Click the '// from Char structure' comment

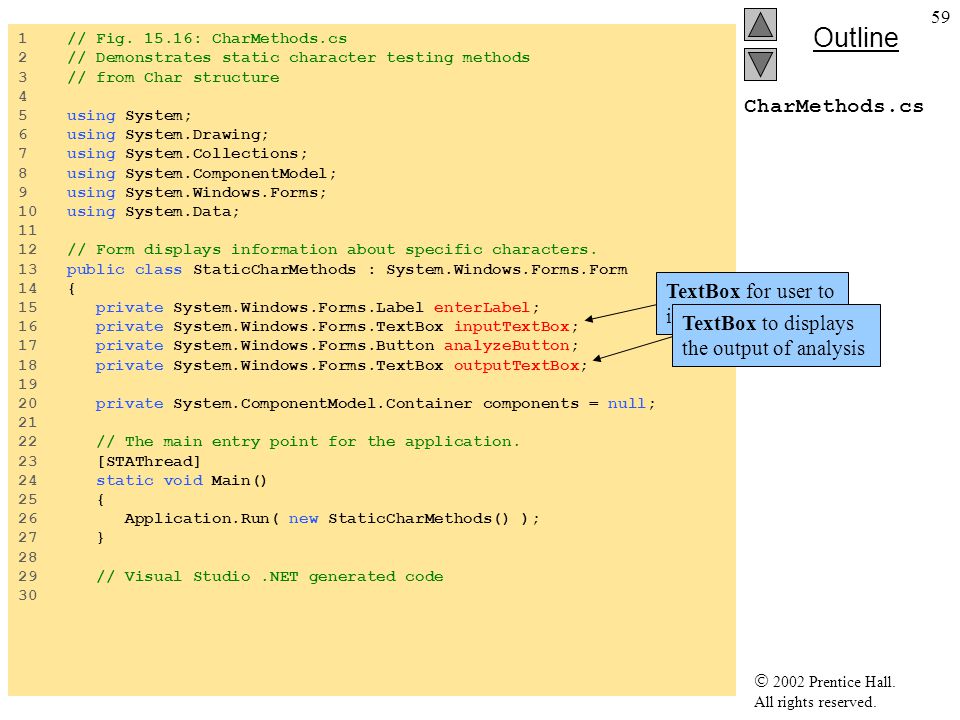(173, 77)
